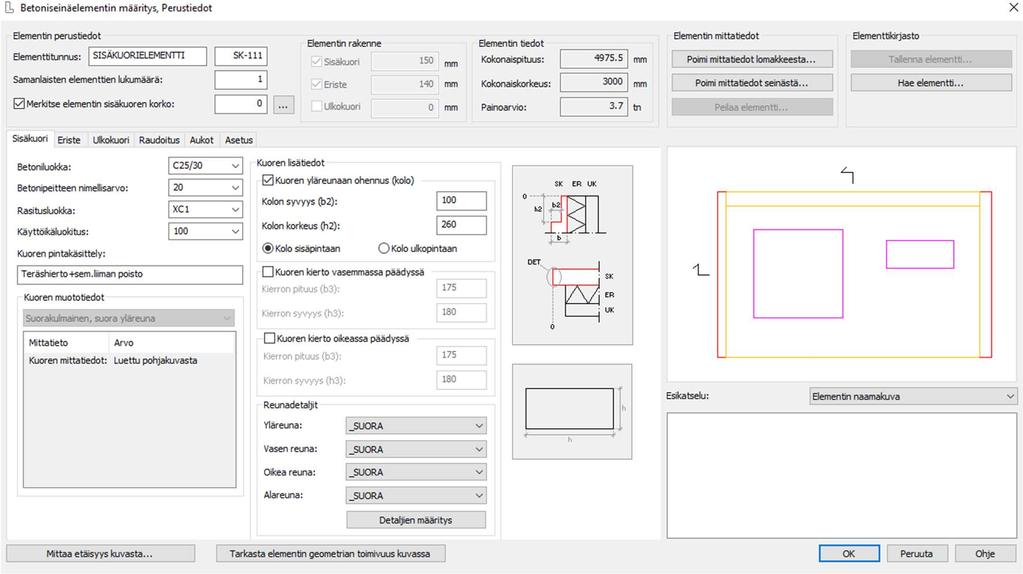Click Tarkasta elementin geometrian toimivuus kuvassa
This screenshot has height=574, width=1023.
point(330,554)
